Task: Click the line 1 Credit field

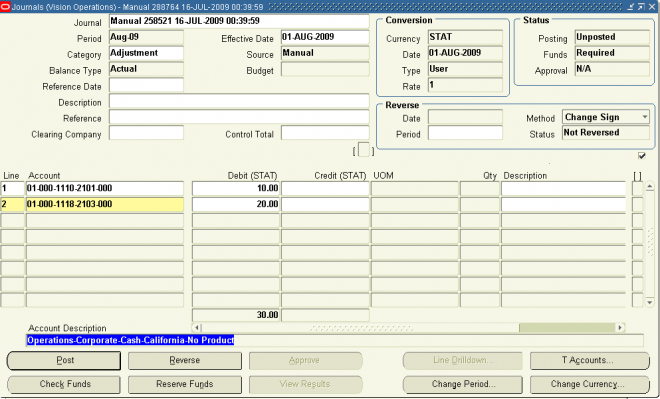Action: point(325,189)
